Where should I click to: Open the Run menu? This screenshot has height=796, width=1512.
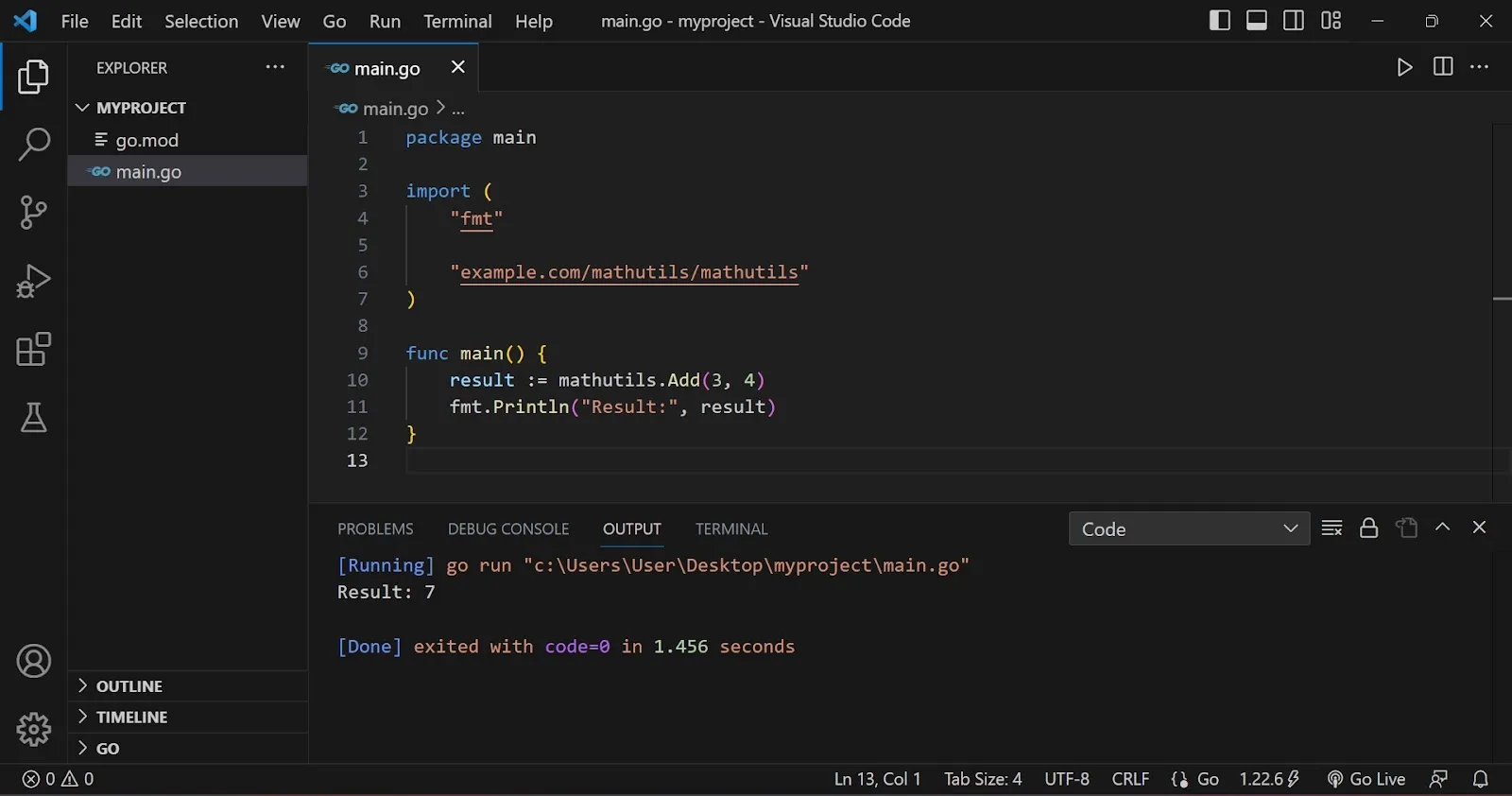(x=385, y=21)
